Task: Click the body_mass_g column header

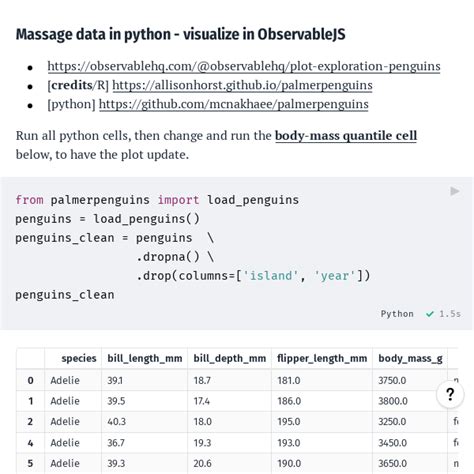Action: 410,358
